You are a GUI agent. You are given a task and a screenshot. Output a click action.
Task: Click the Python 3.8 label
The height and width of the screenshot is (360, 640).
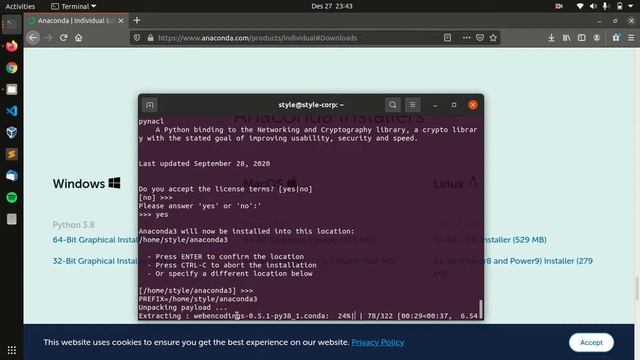pos(73,225)
